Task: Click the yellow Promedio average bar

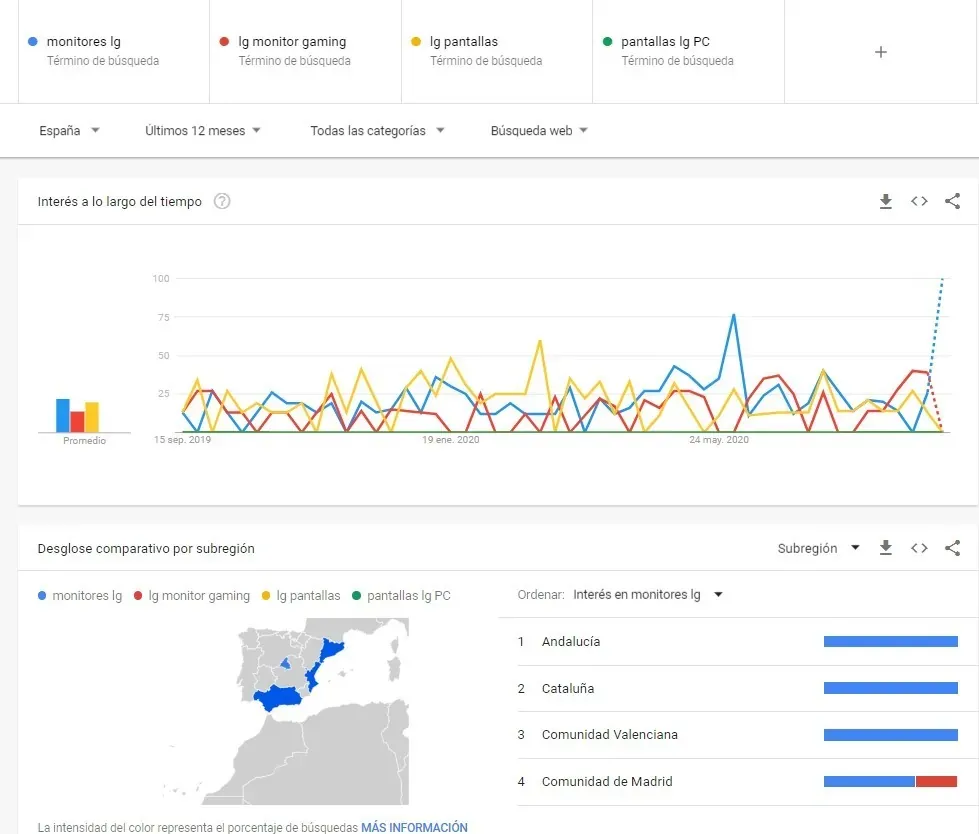Action: 92,417
